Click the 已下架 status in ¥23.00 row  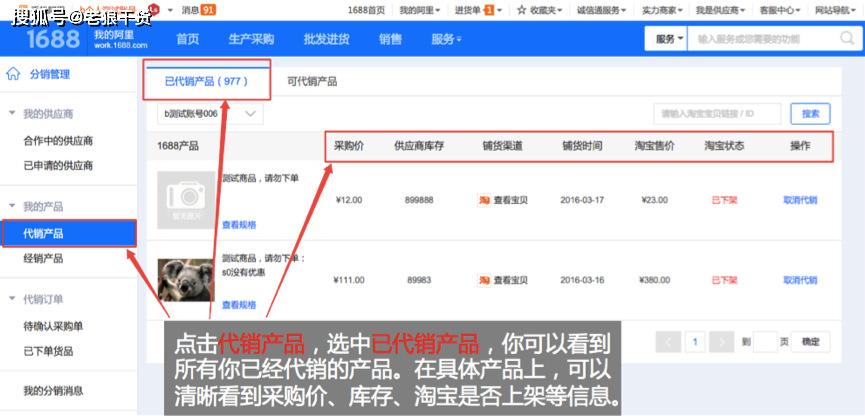(x=724, y=200)
